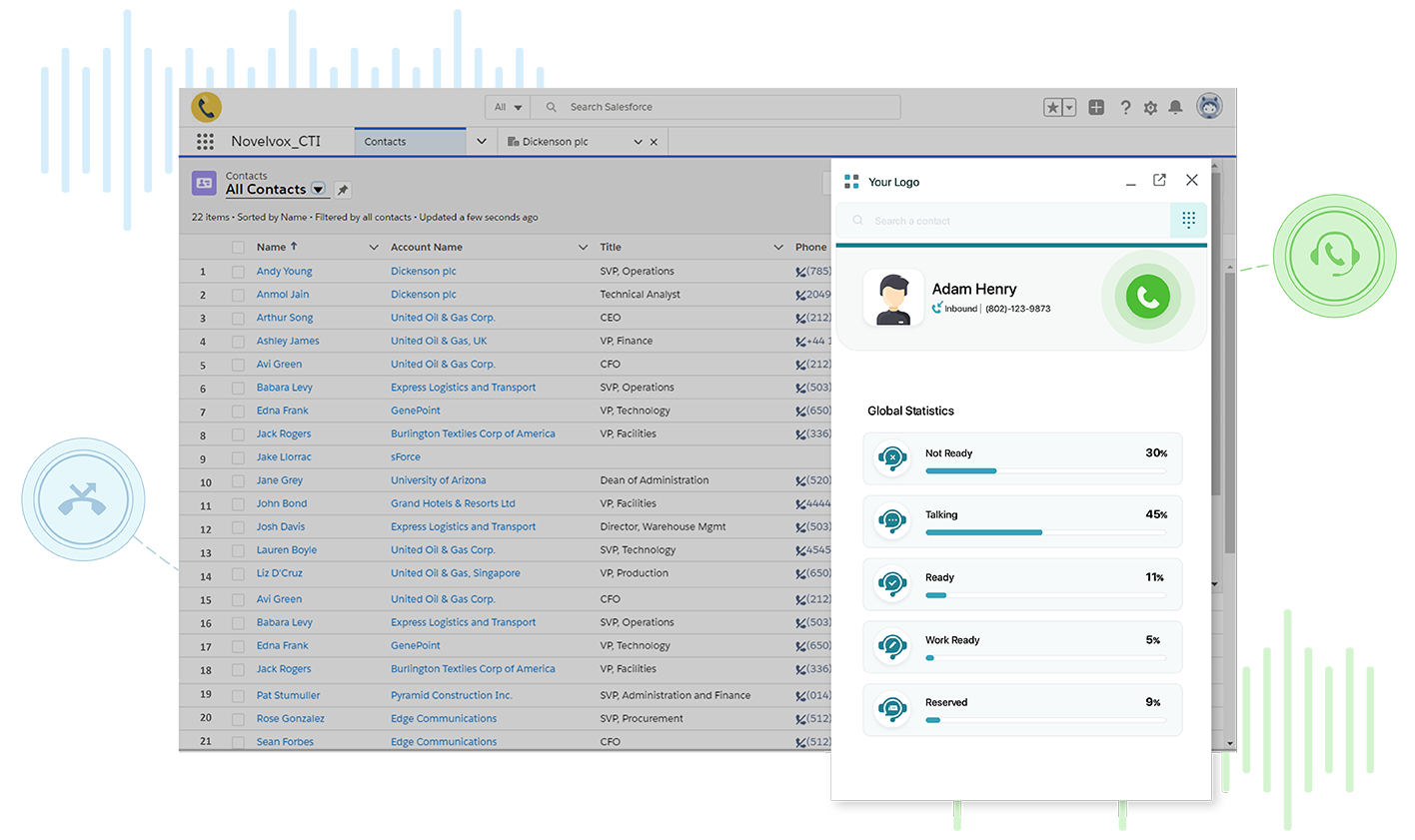This screenshot has height=840, width=1415.
Task: Click the headset call icon on the right
Action: pos(1334,256)
